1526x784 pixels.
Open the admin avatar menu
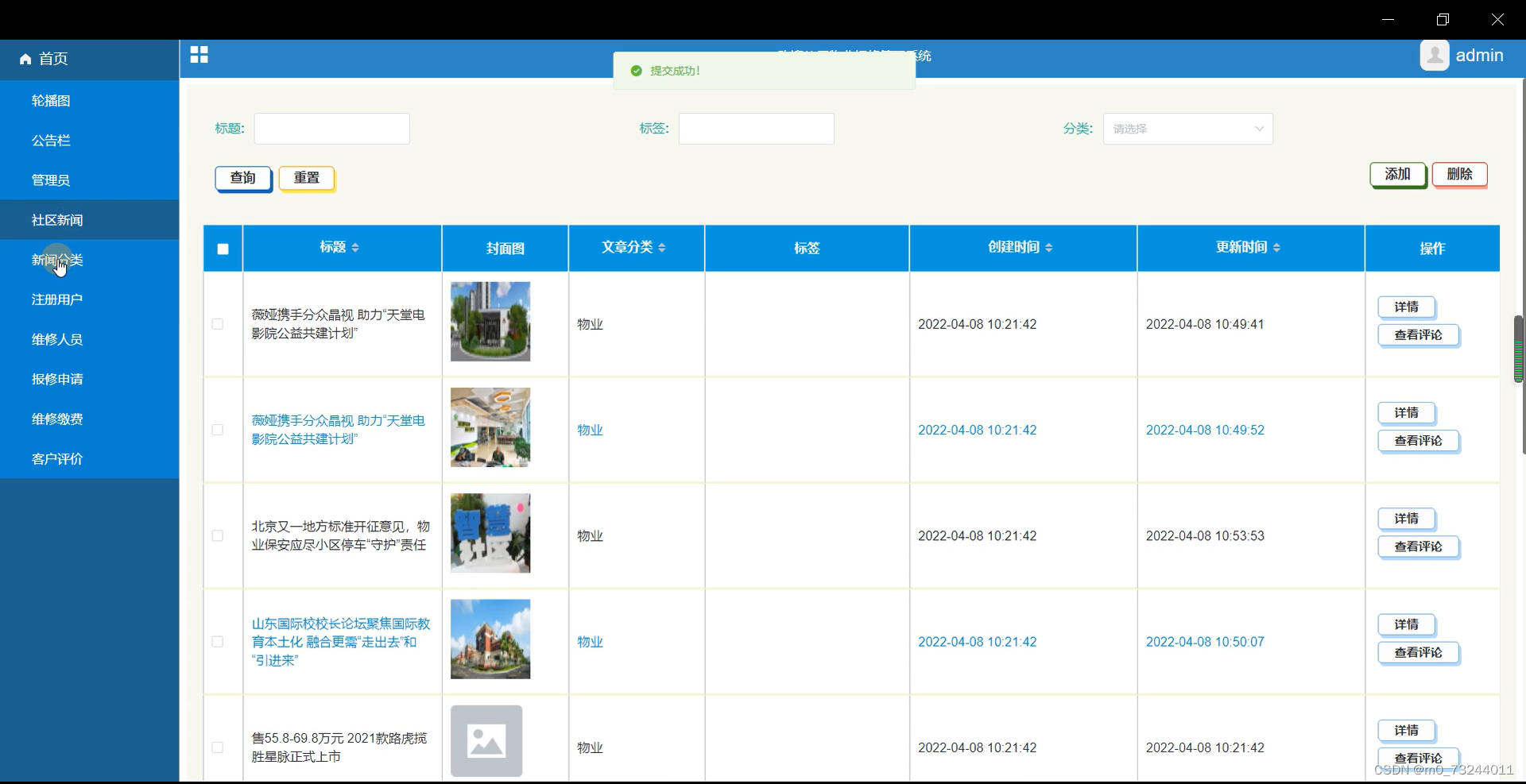point(1435,55)
